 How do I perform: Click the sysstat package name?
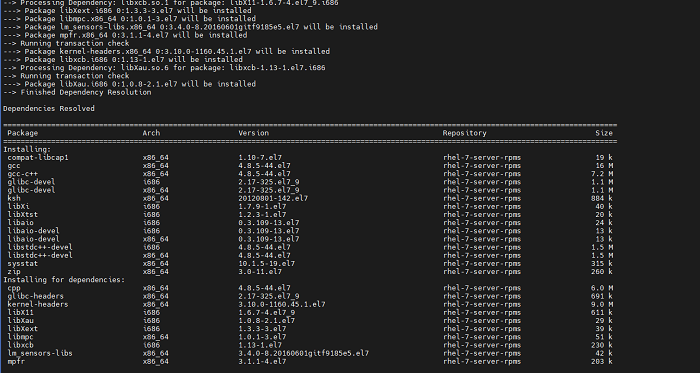coord(23,263)
